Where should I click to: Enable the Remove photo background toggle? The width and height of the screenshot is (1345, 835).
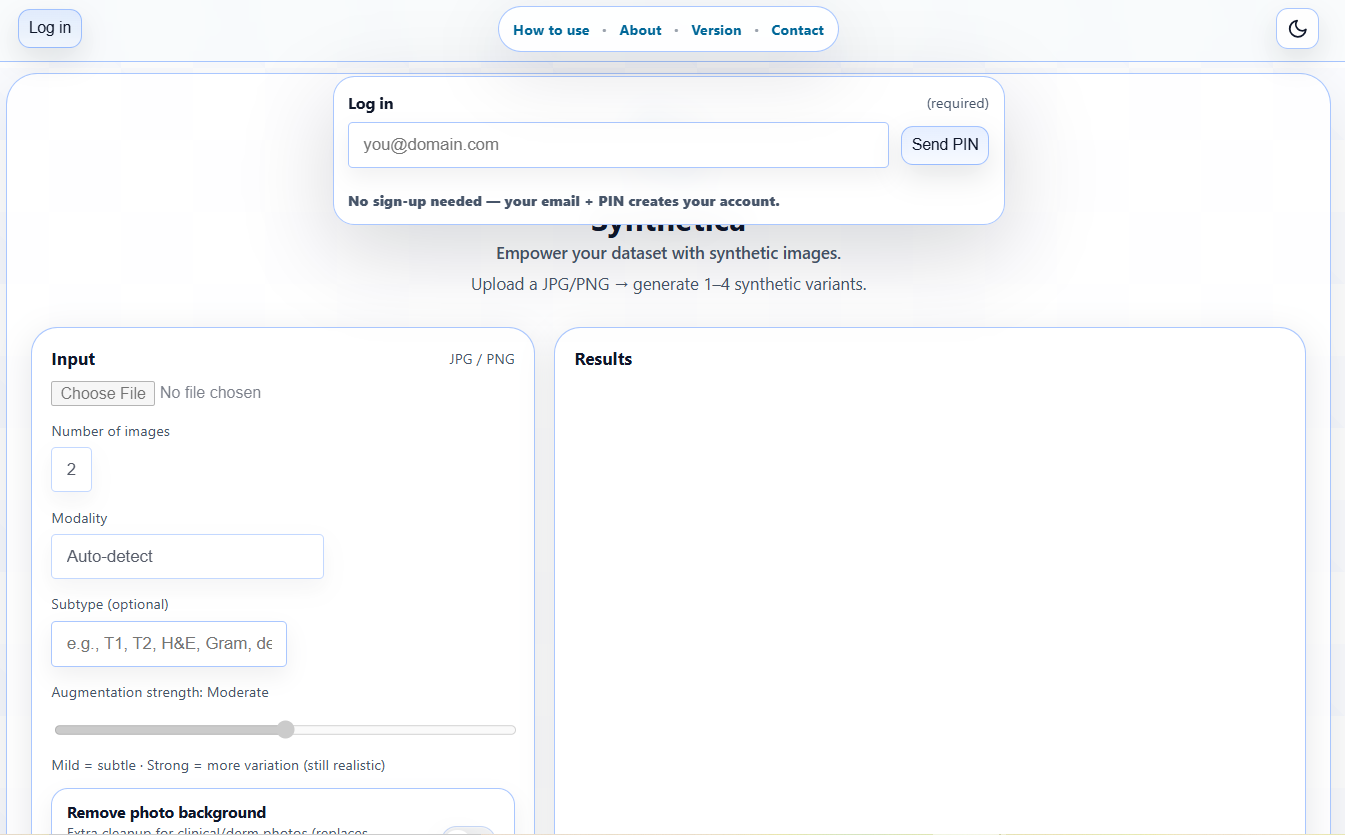pyautogui.click(x=467, y=830)
